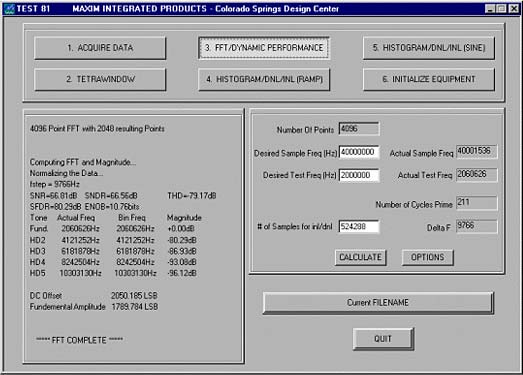The image size is (523, 375).
Task: Click the Tone column header
Action: coord(39,218)
